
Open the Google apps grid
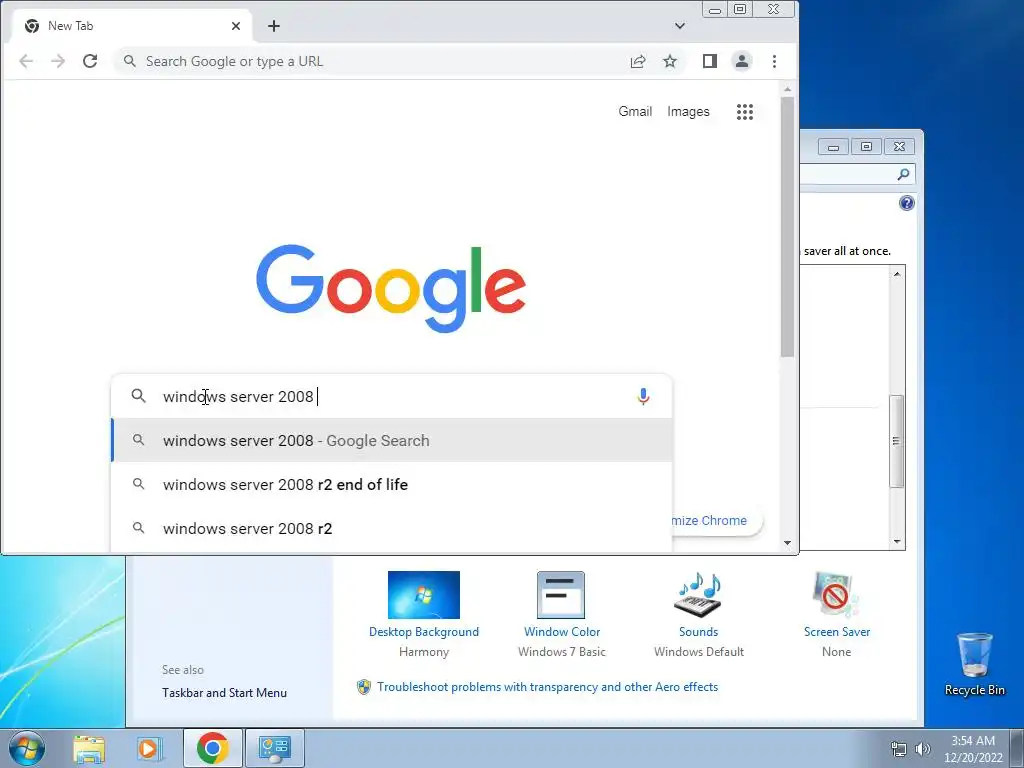tap(745, 112)
